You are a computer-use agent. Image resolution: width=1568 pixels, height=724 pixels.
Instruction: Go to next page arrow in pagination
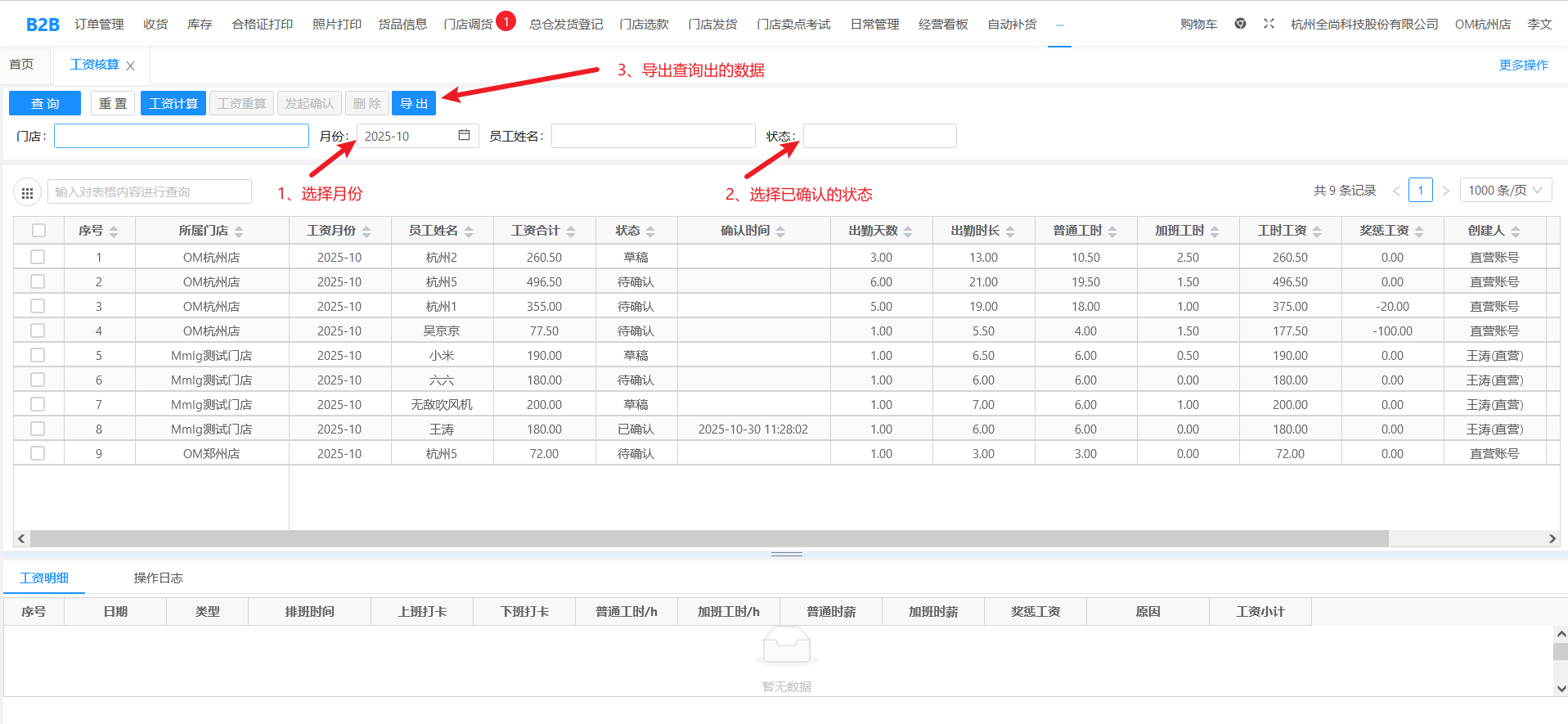(x=1445, y=191)
